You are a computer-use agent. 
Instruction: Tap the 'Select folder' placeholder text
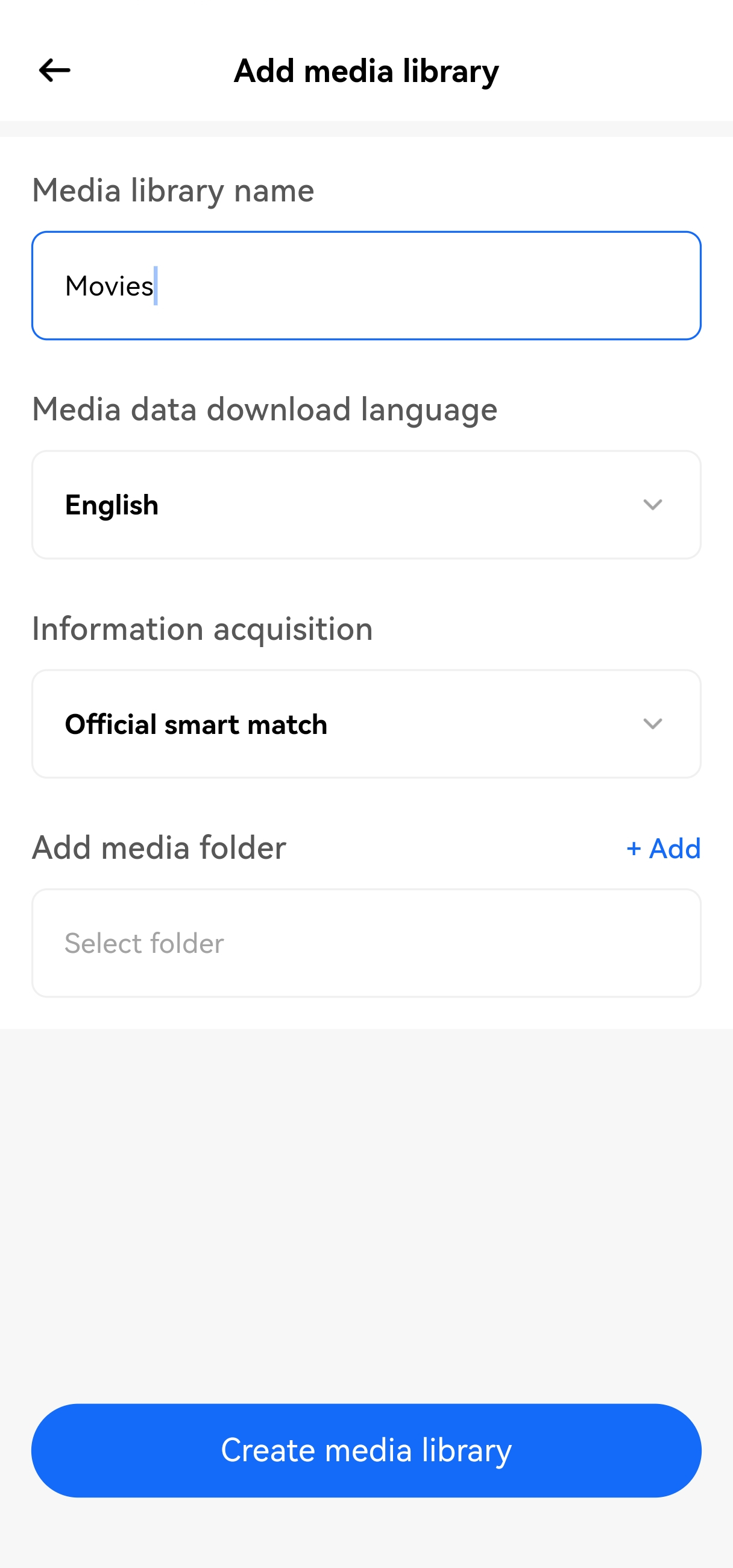(144, 943)
